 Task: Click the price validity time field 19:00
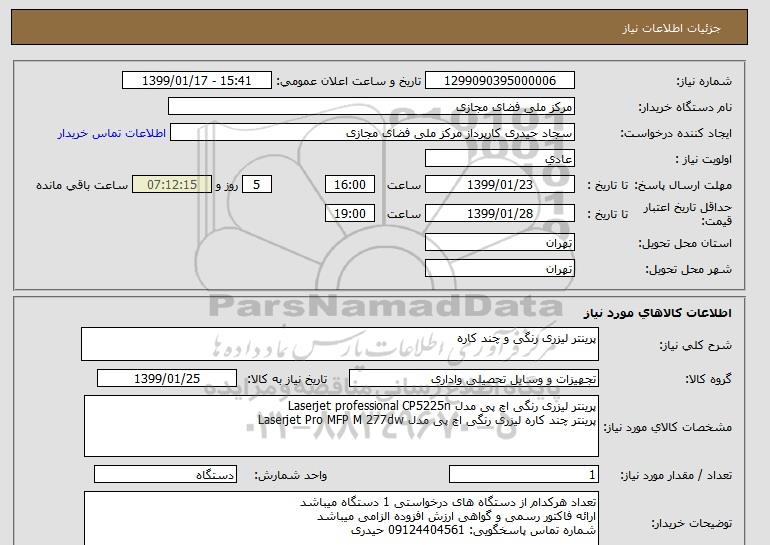click(x=350, y=213)
